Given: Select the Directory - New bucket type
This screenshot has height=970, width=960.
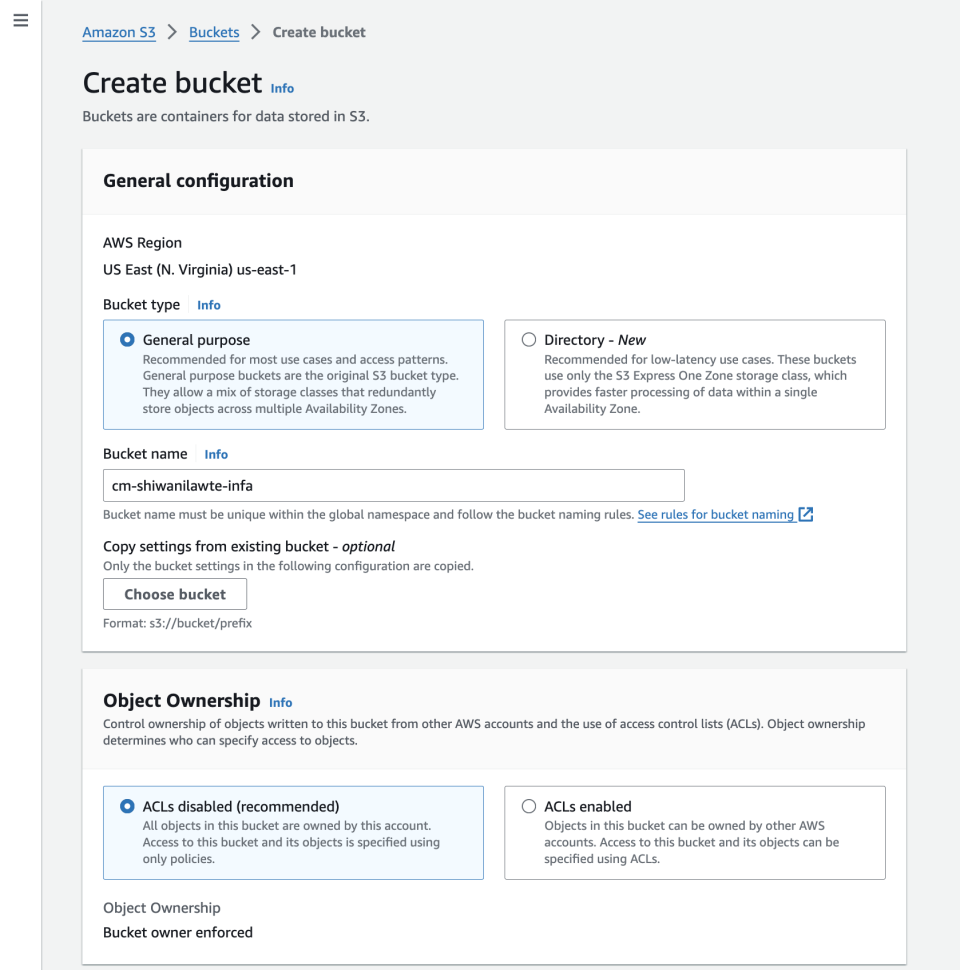Looking at the screenshot, I should point(528,339).
